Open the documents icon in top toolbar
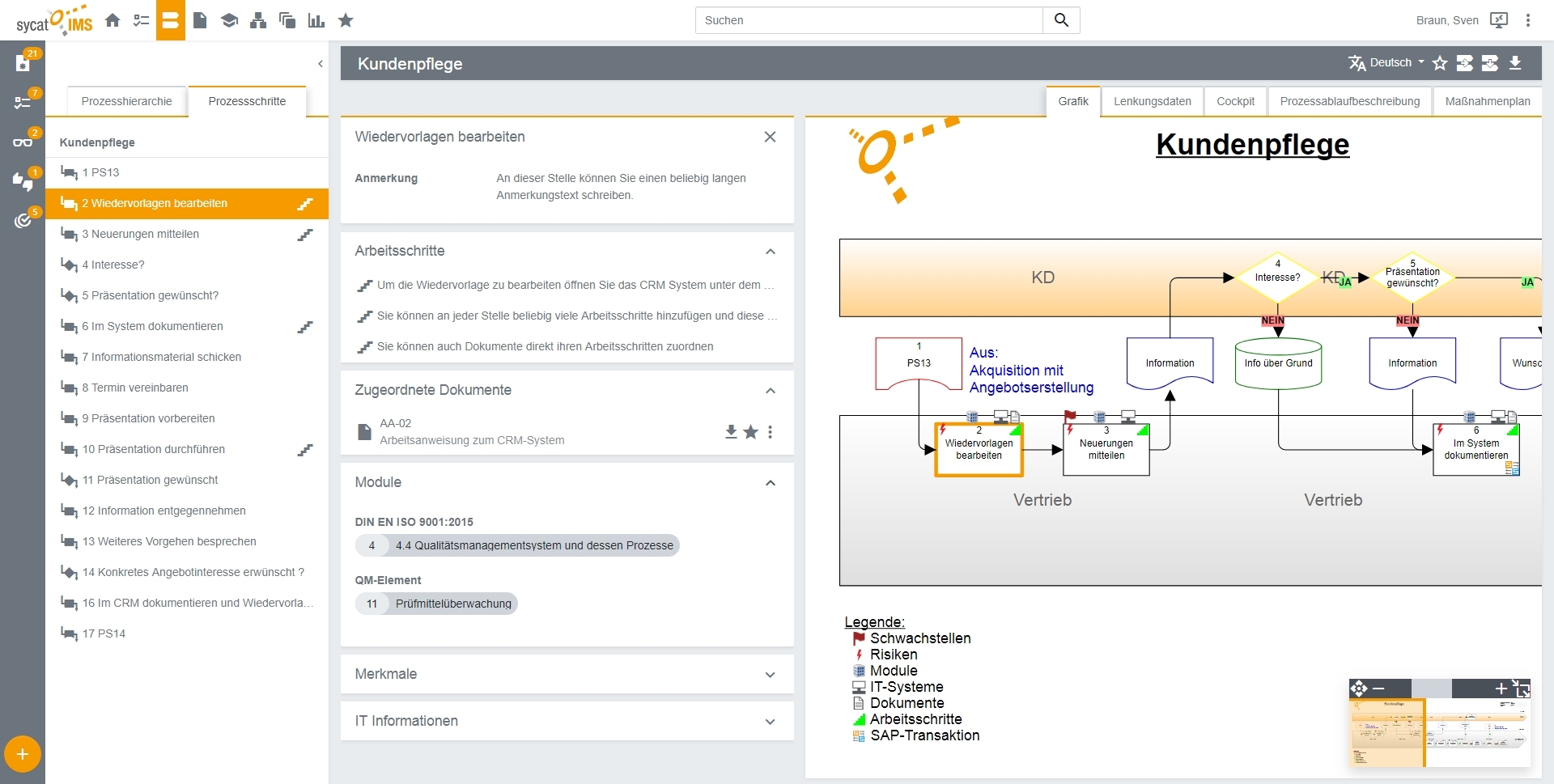 (200, 20)
